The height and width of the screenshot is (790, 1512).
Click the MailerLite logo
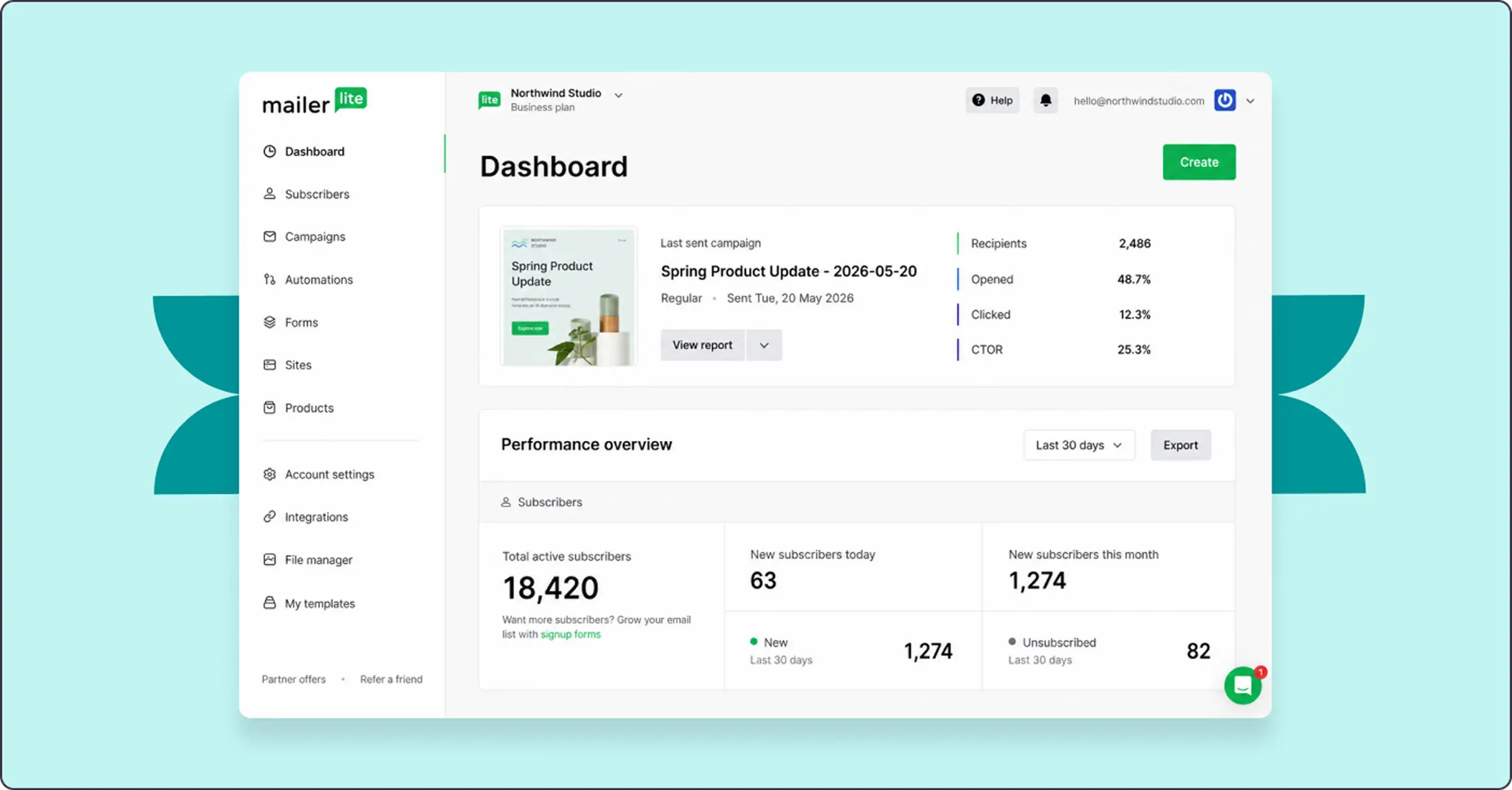(x=314, y=101)
